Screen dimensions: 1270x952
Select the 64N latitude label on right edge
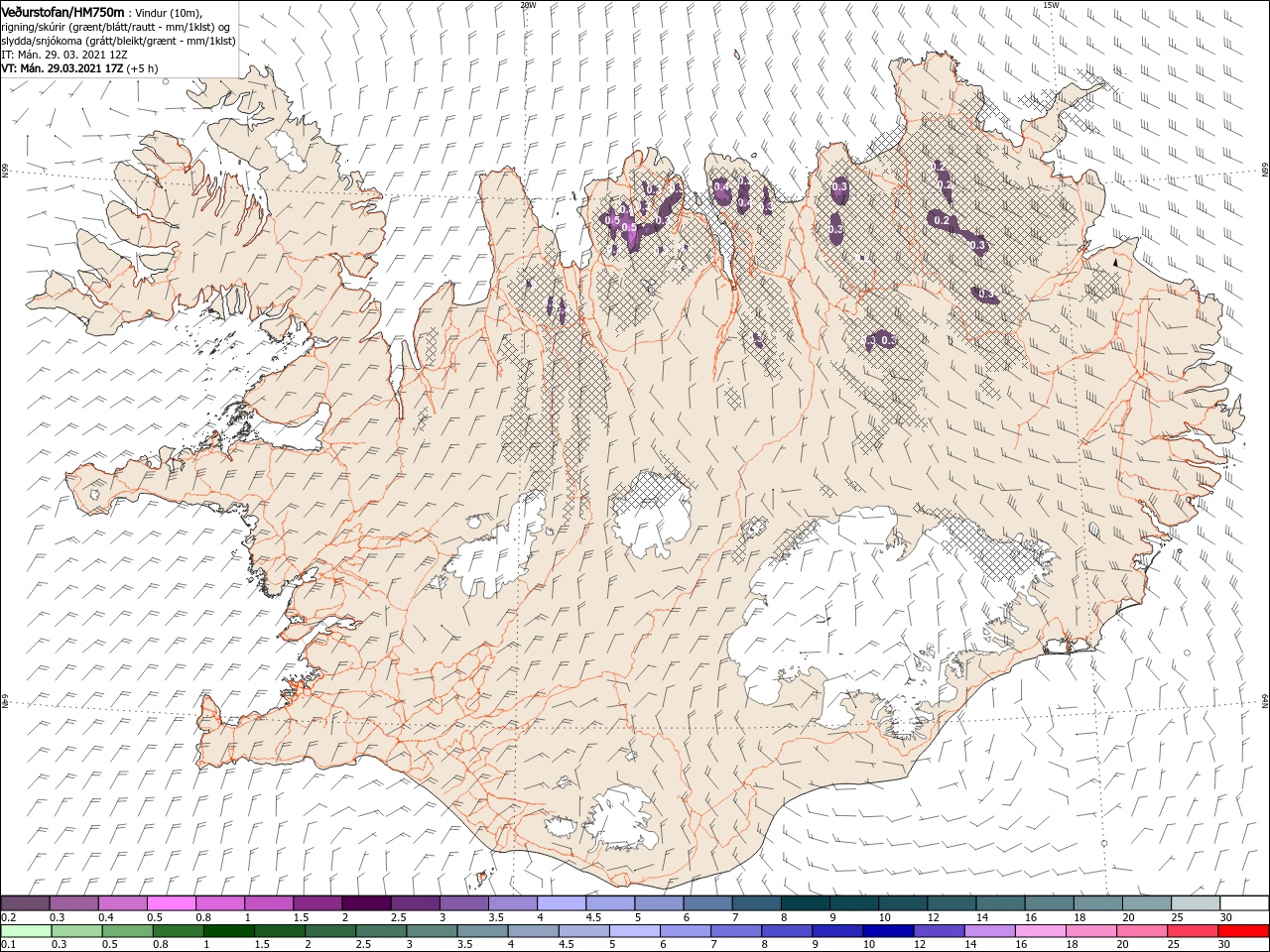click(x=1265, y=701)
